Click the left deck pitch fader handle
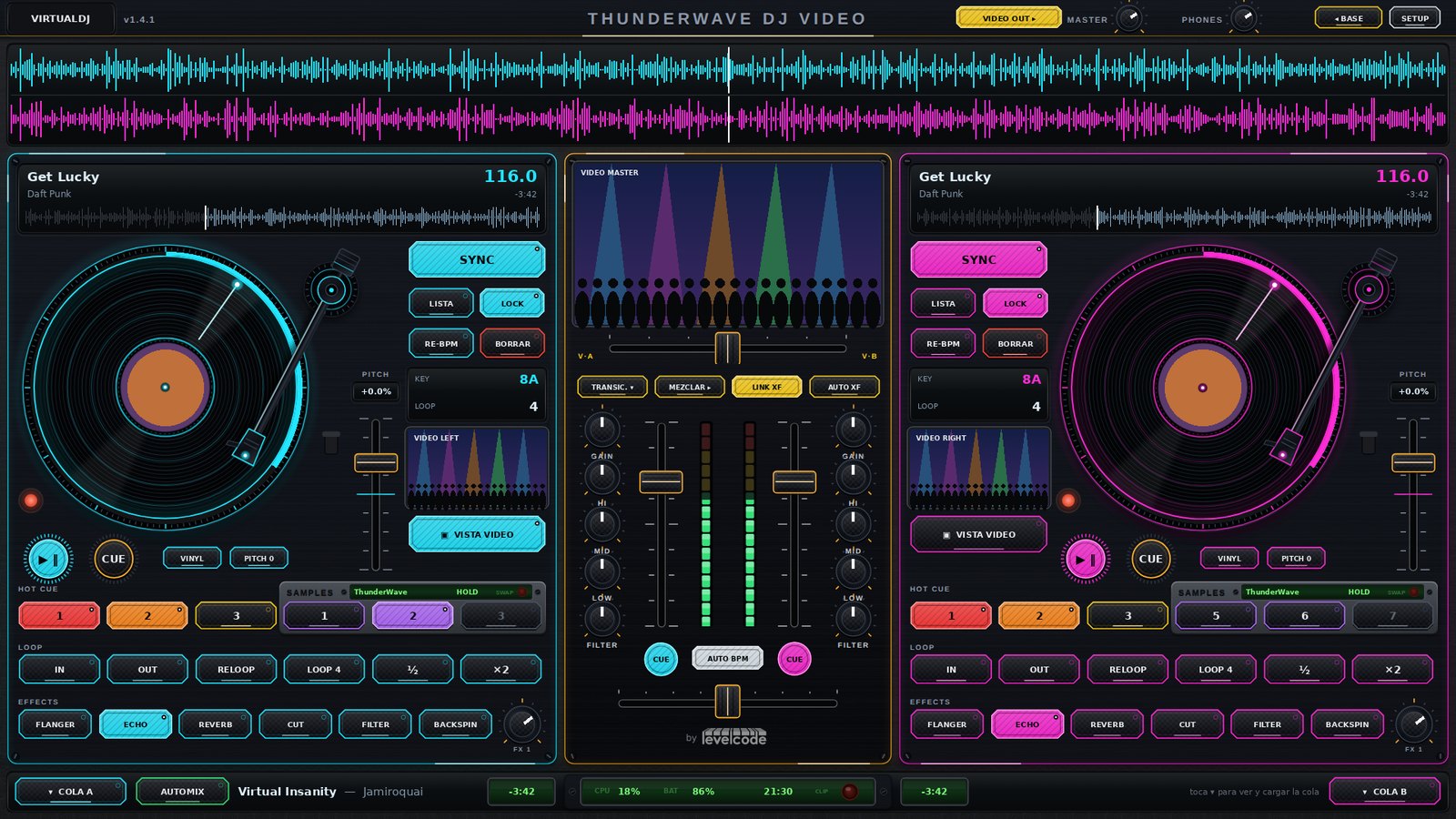 [x=376, y=463]
